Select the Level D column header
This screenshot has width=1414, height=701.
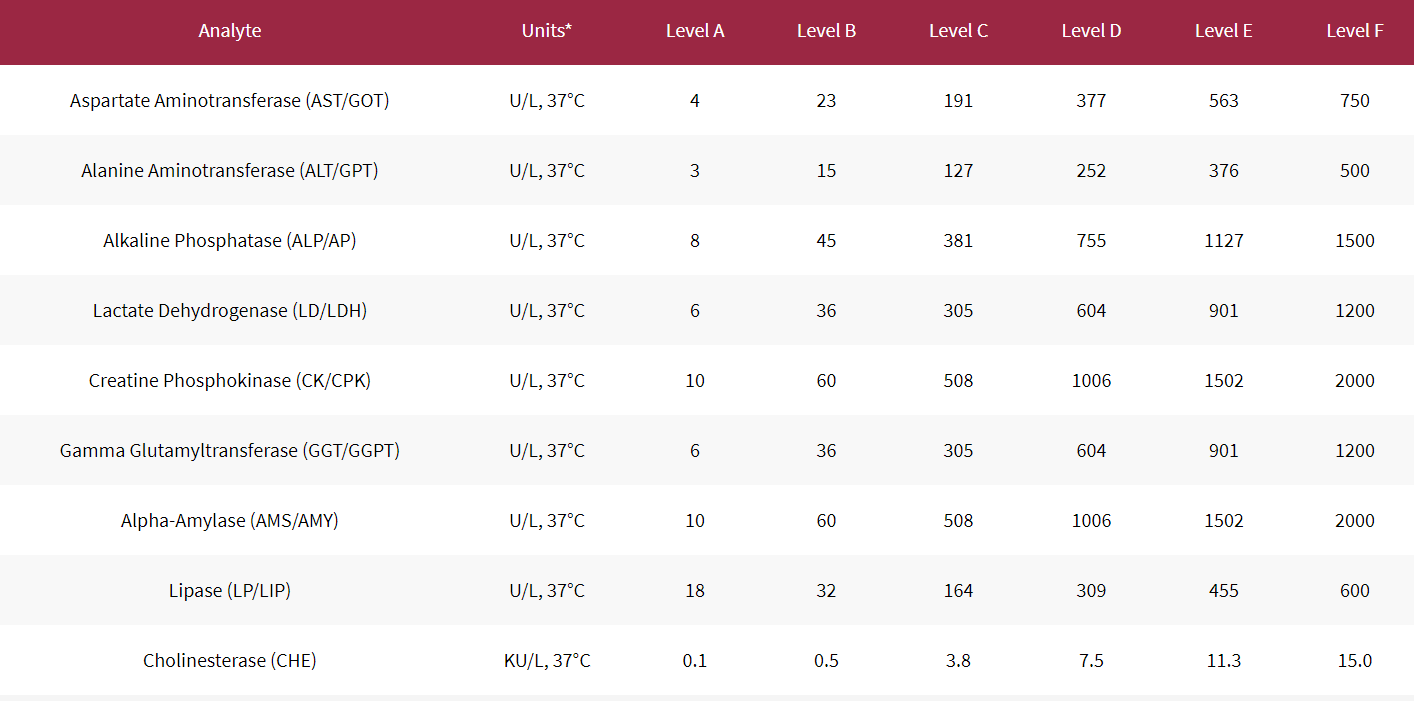pos(1091,31)
